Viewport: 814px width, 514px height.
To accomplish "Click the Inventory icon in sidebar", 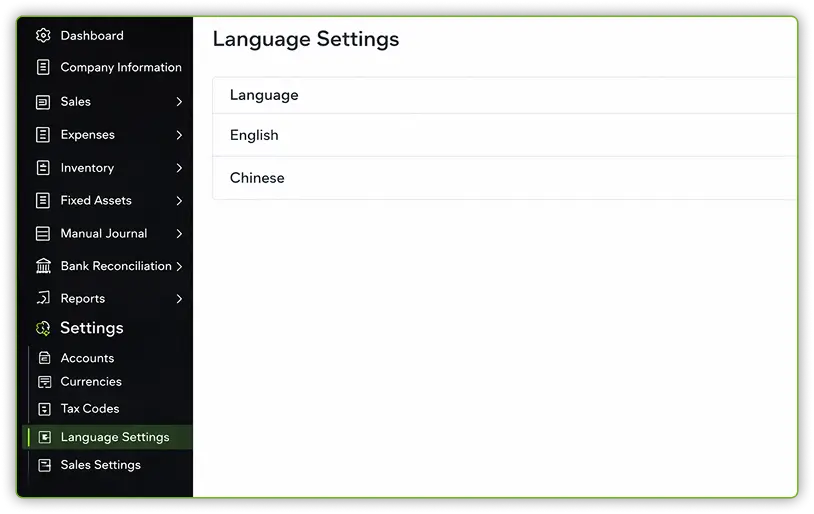I will (x=43, y=168).
